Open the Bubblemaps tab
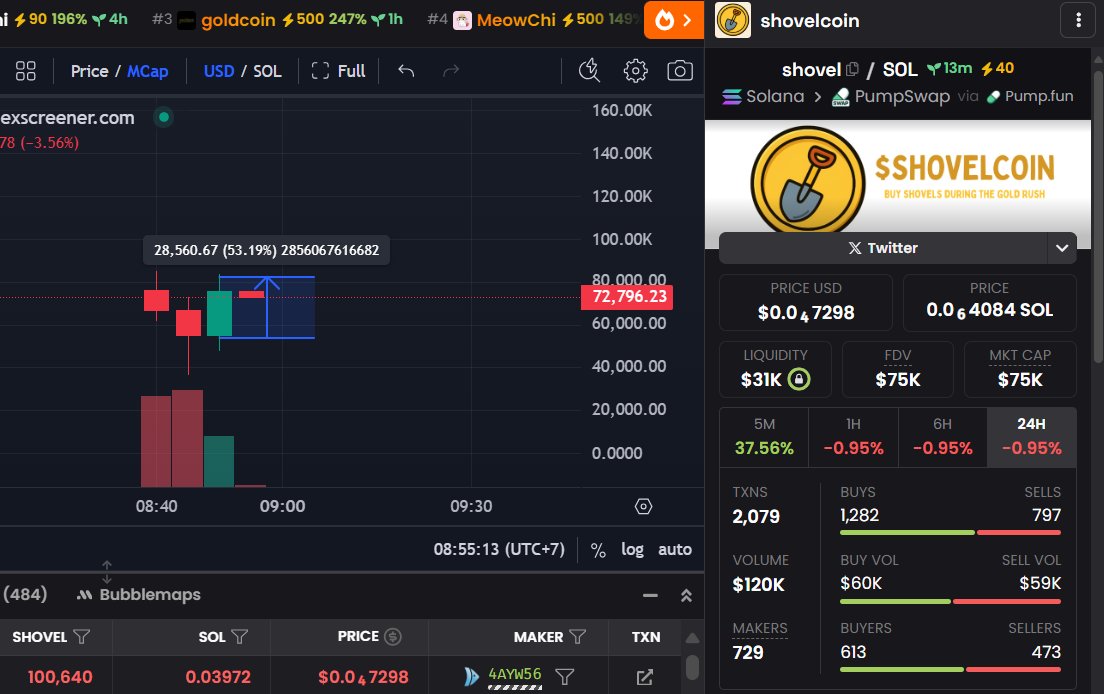Image resolution: width=1104 pixels, height=694 pixels. pos(139,595)
